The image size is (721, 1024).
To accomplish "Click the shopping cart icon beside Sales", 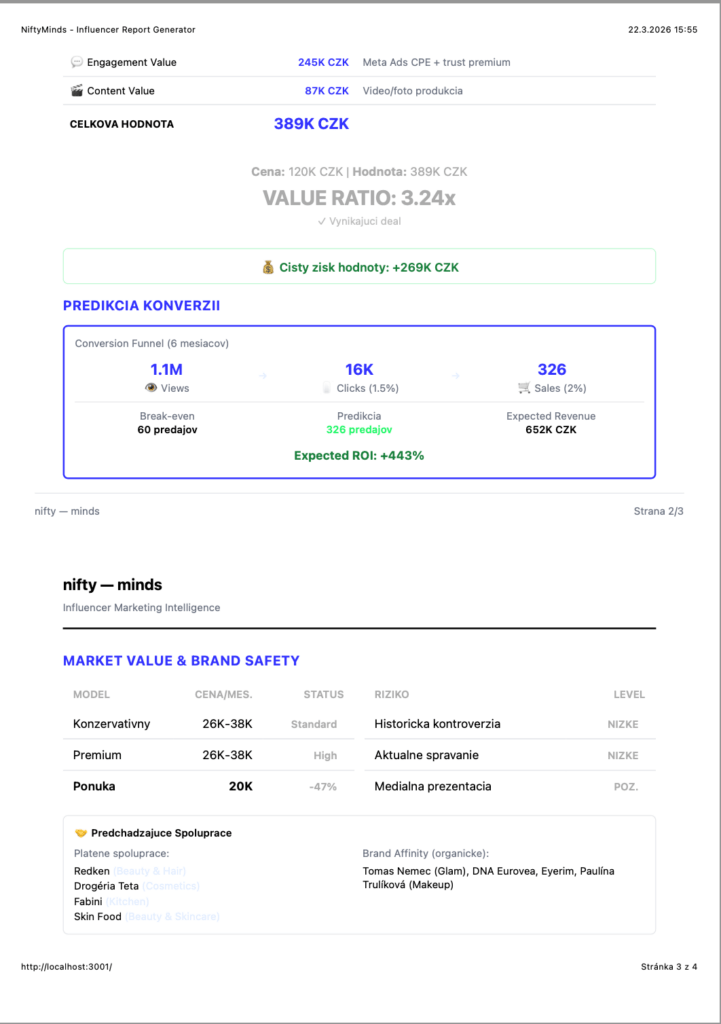I will coord(524,388).
